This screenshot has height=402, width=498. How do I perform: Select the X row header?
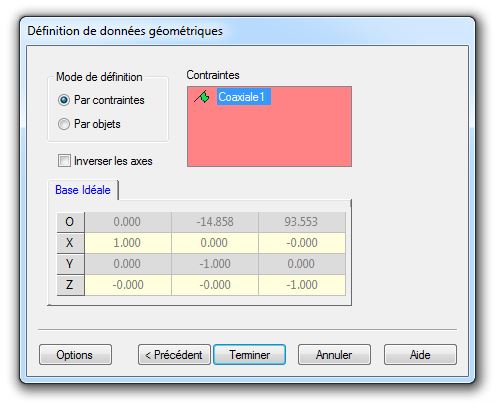click(x=70, y=243)
